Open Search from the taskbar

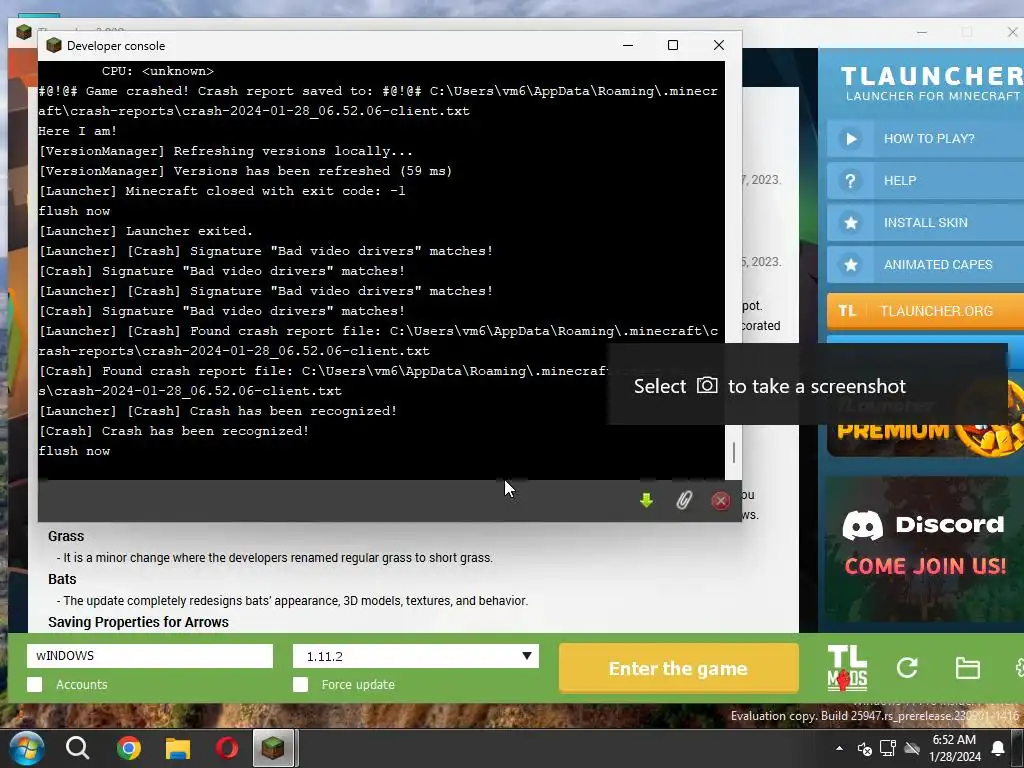point(77,748)
